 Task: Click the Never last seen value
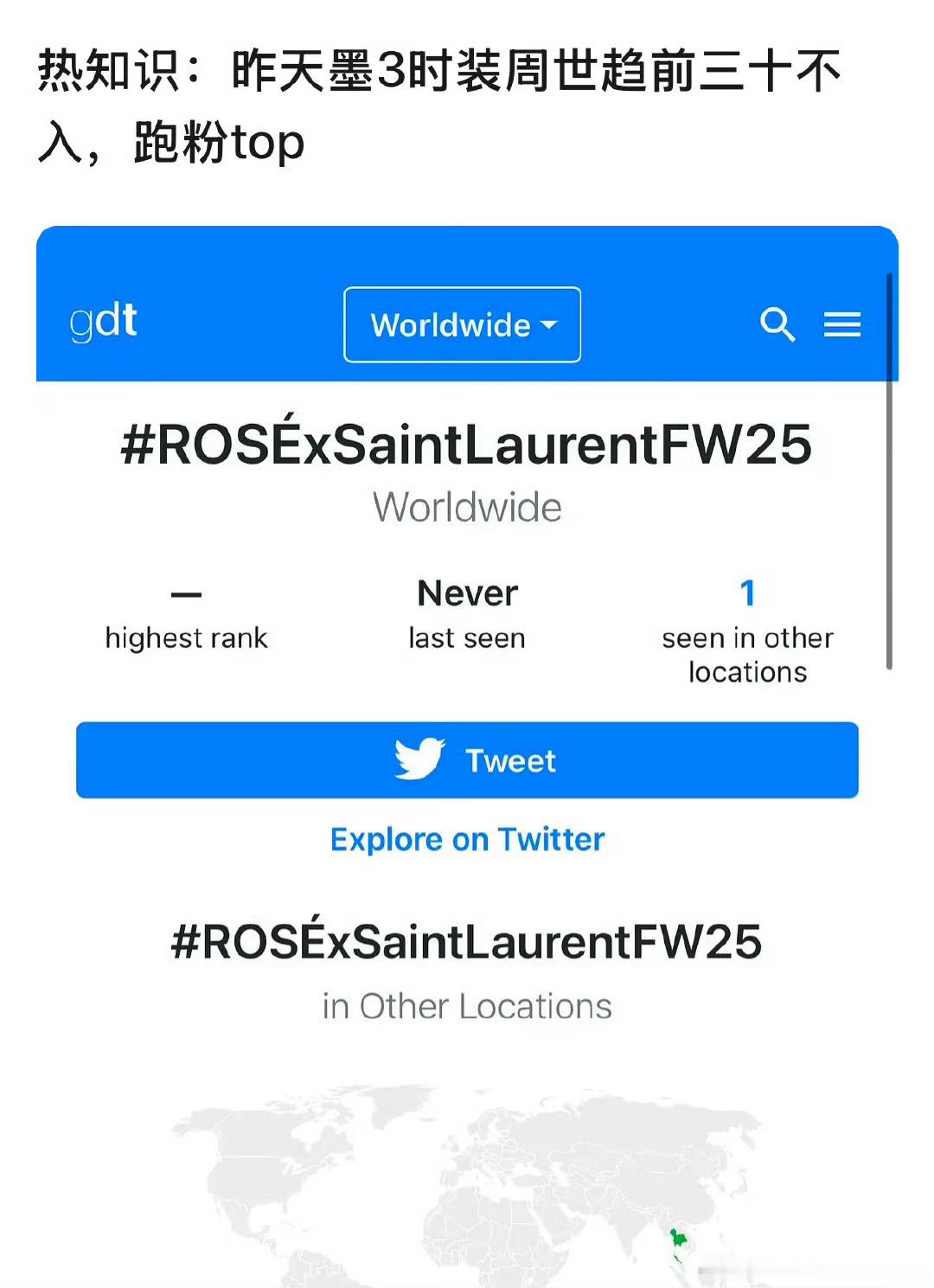(x=467, y=593)
